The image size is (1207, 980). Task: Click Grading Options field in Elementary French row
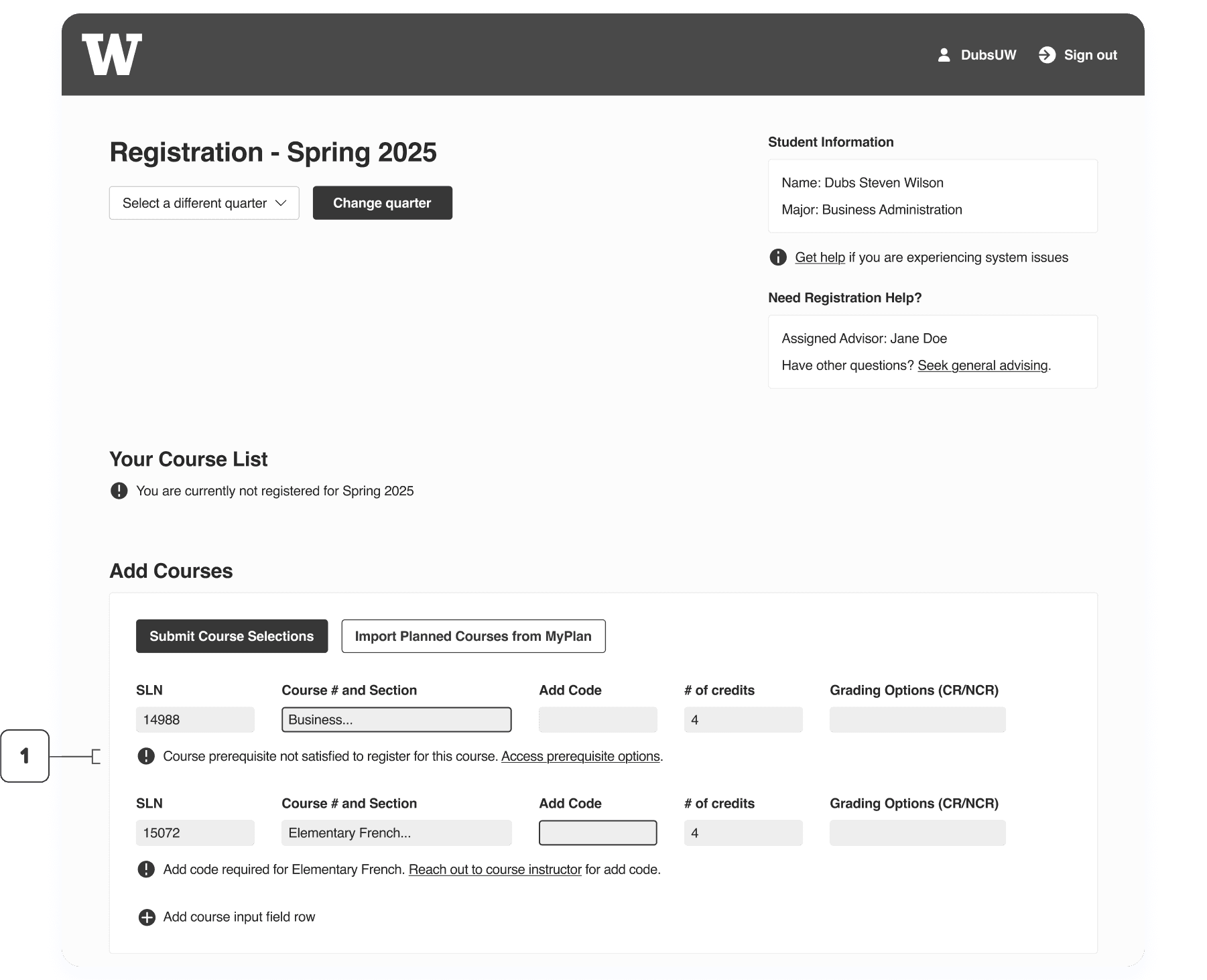pyautogui.click(x=917, y=833)
